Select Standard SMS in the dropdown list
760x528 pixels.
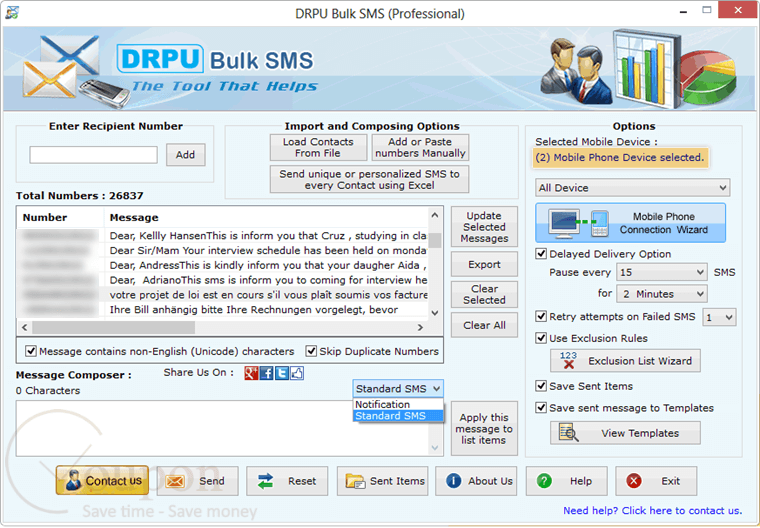tap(398, 416)
